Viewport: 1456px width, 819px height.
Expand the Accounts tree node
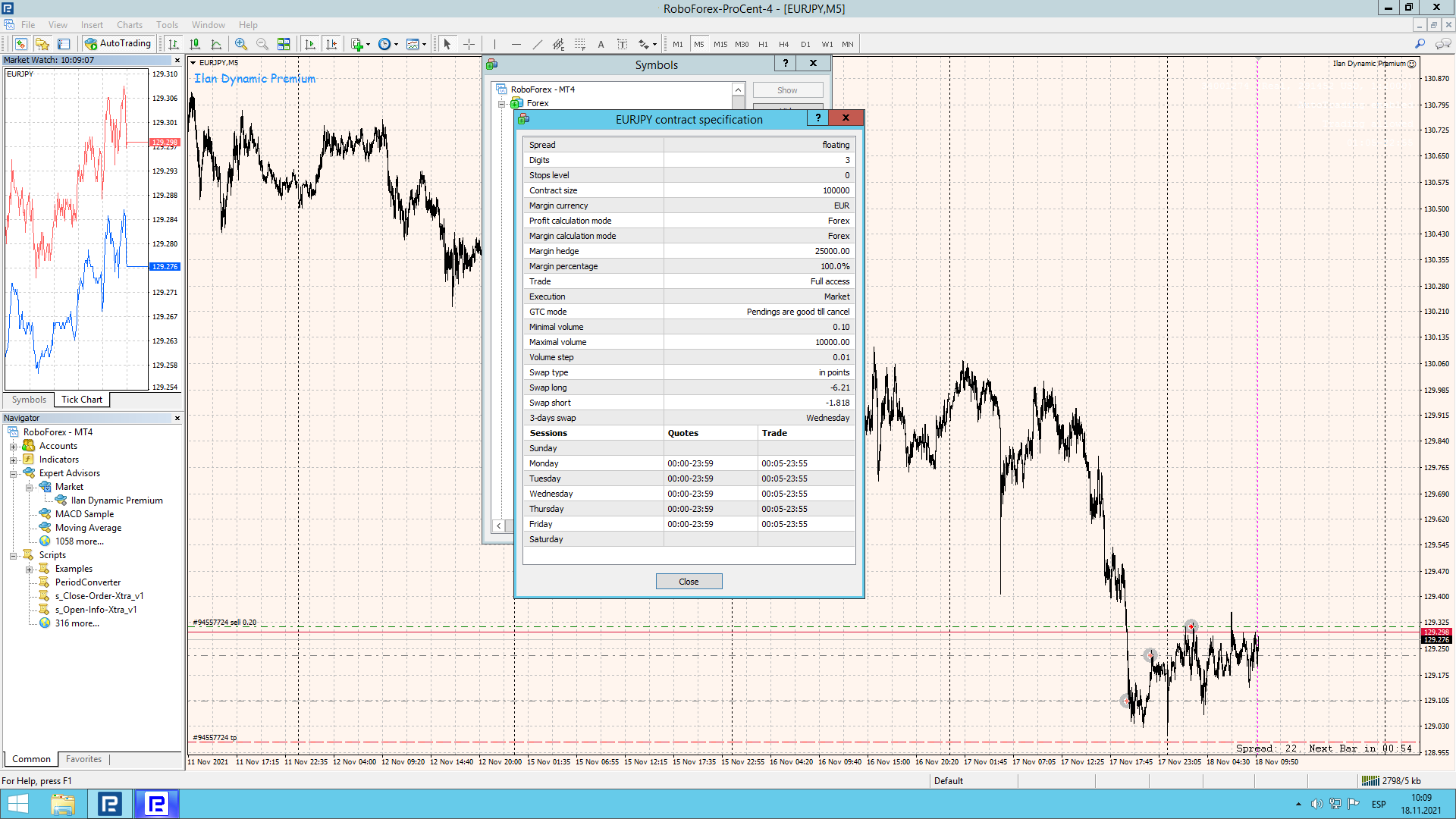pos(13,447)
